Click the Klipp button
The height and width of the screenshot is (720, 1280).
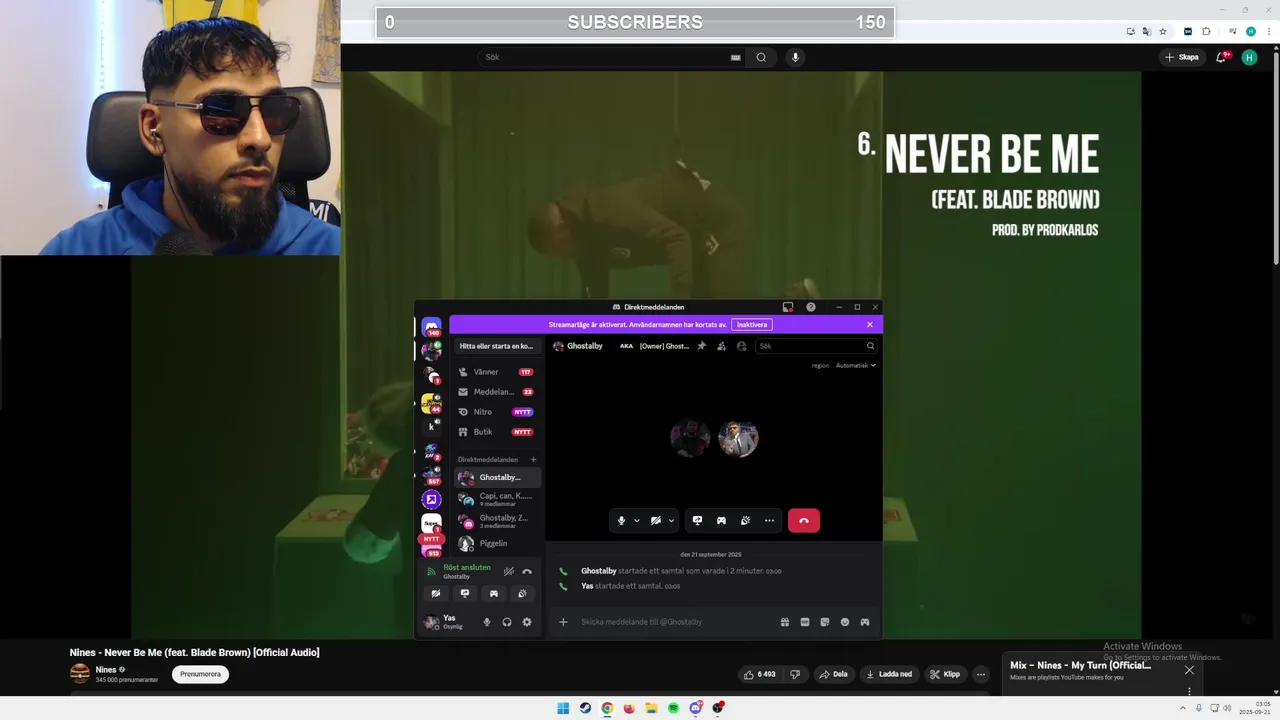coord(945,674)
